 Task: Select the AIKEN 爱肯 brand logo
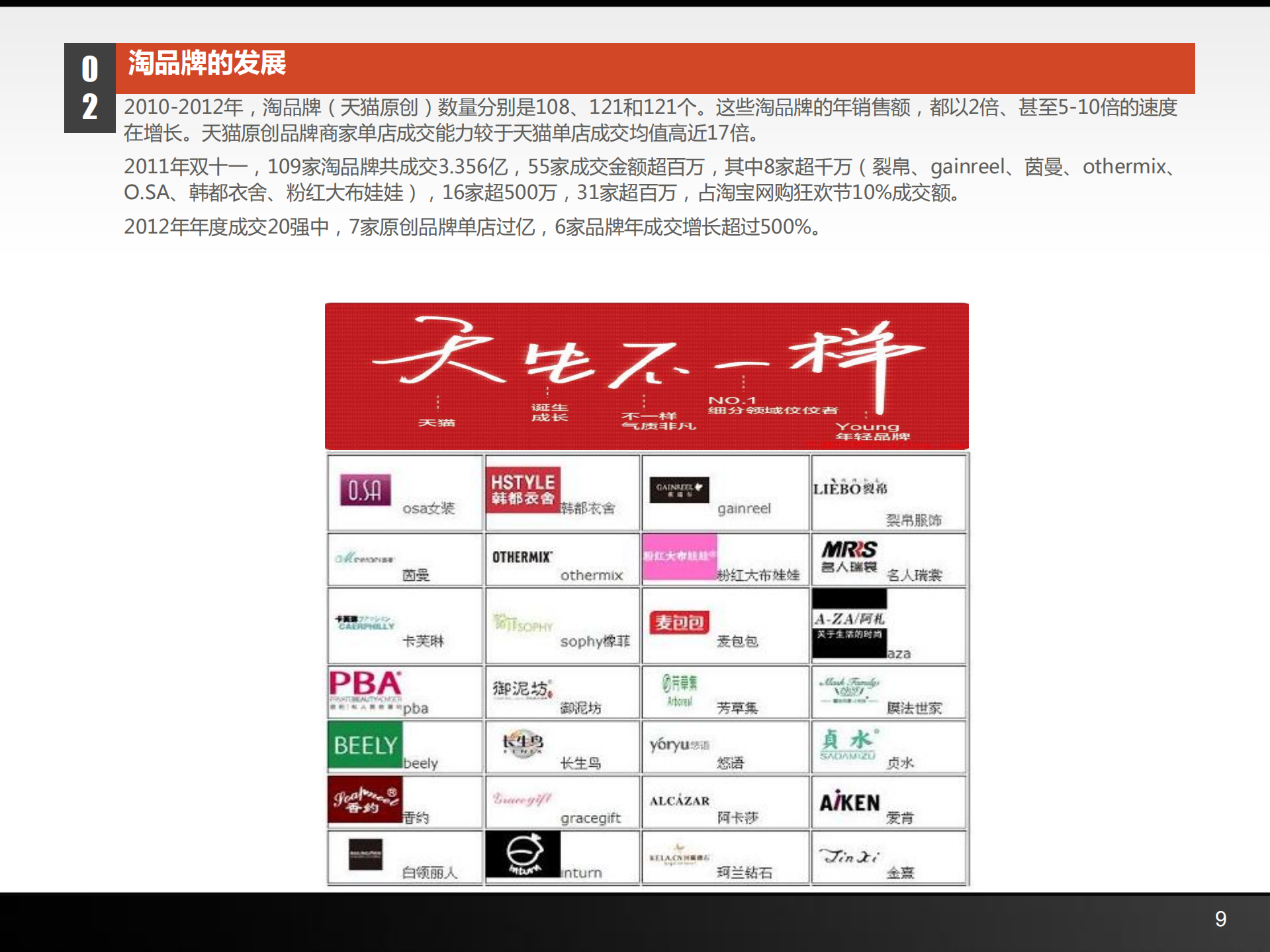click(x=850, y=801)
